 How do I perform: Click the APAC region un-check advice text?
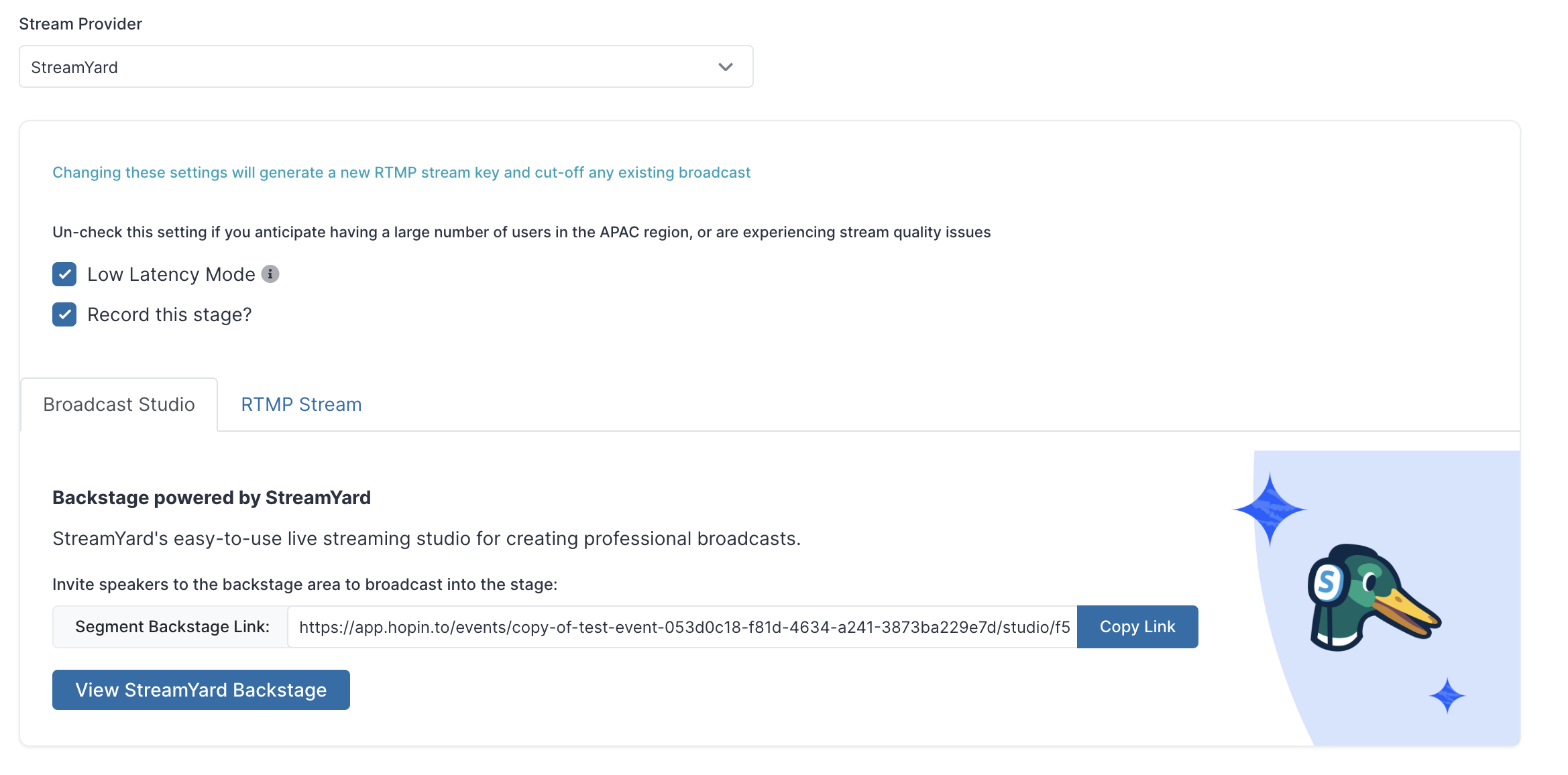[x=521, y=232]
